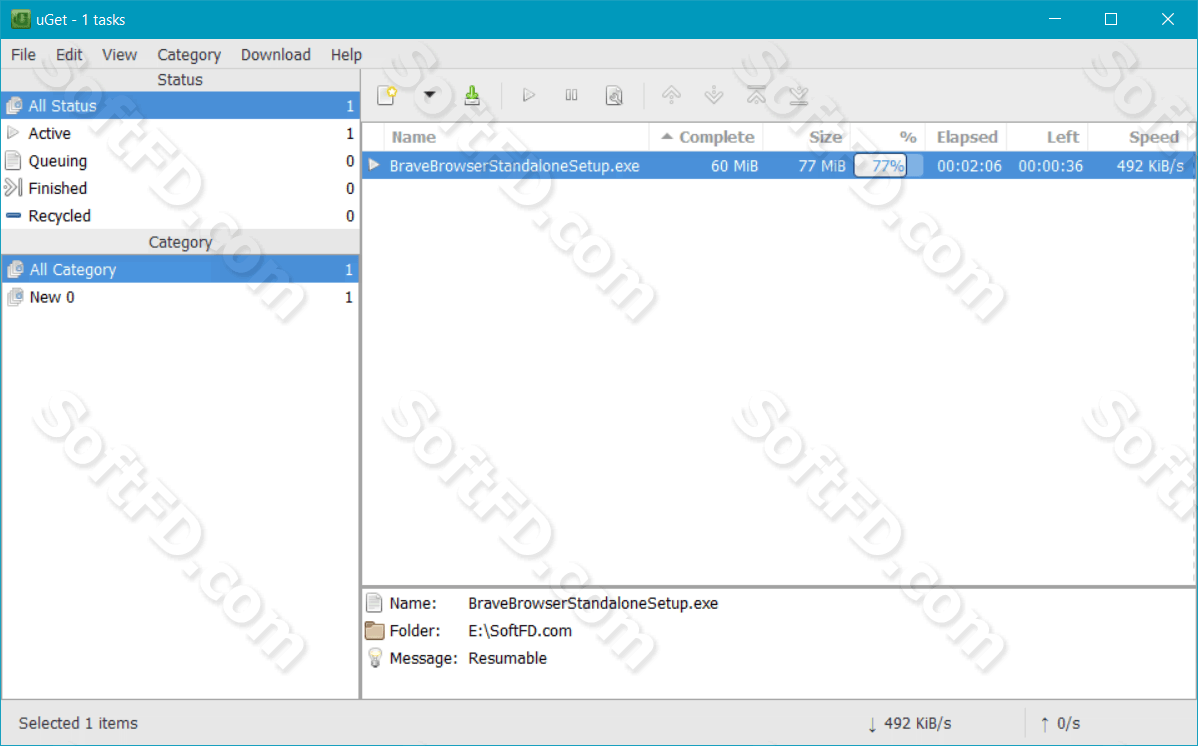
Task: Minimize the uGet window
Action: pyautogui.click(x=1055, y=19)
